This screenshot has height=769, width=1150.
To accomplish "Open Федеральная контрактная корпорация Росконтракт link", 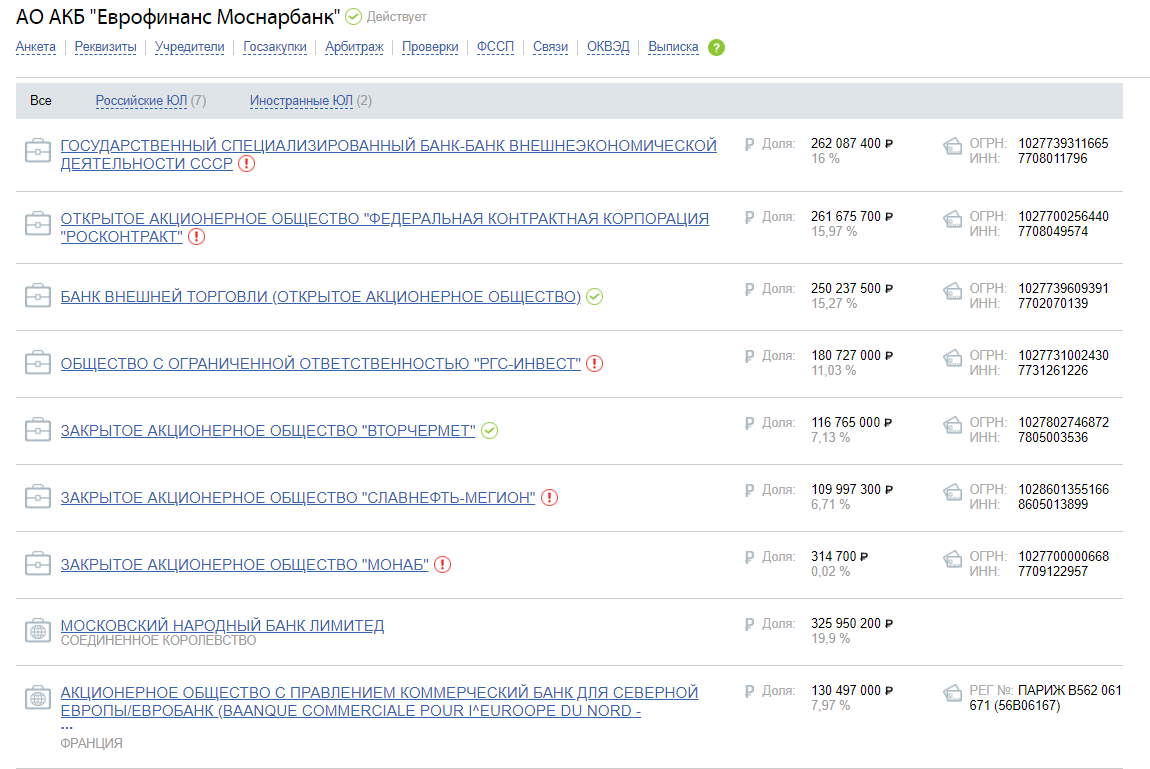I will tap(384, 227).
